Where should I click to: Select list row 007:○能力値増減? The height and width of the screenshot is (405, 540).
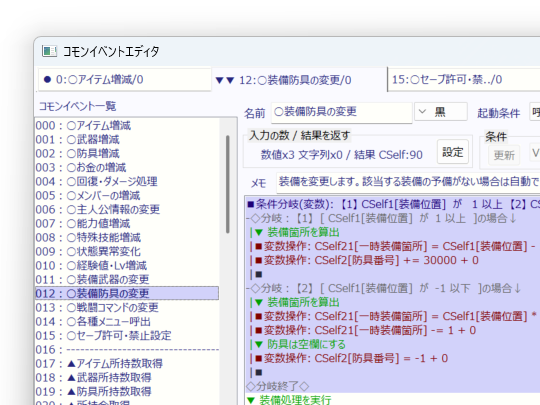(x=127, y=224)
